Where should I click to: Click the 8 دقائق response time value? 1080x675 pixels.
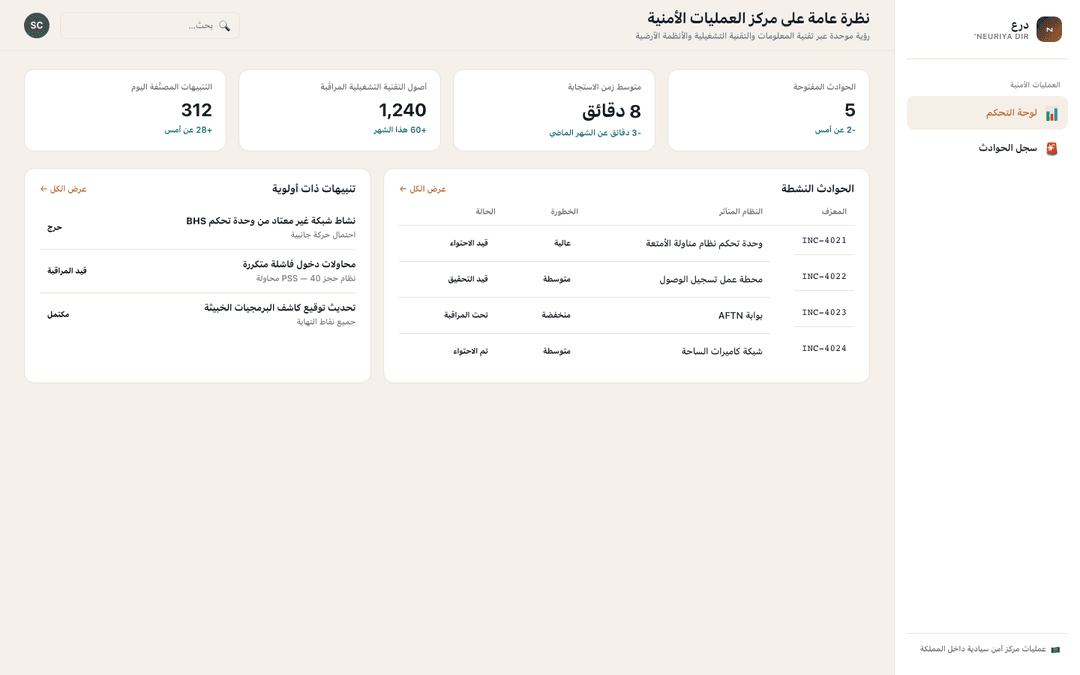point(612,111)
